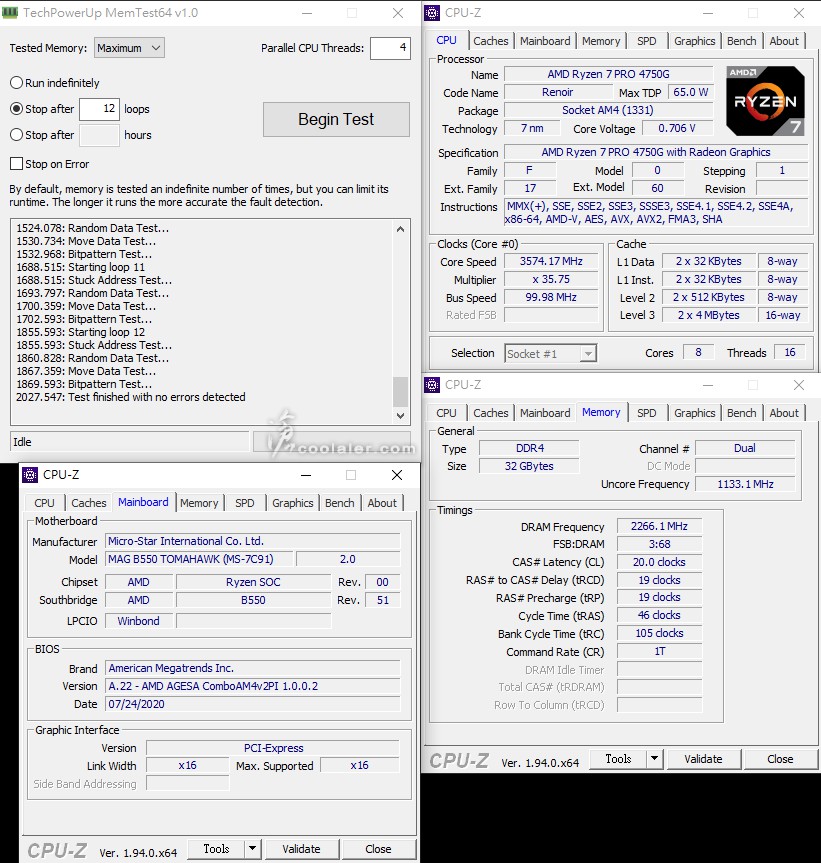Click the MemTest64 log scrollbar thumb

401,391
